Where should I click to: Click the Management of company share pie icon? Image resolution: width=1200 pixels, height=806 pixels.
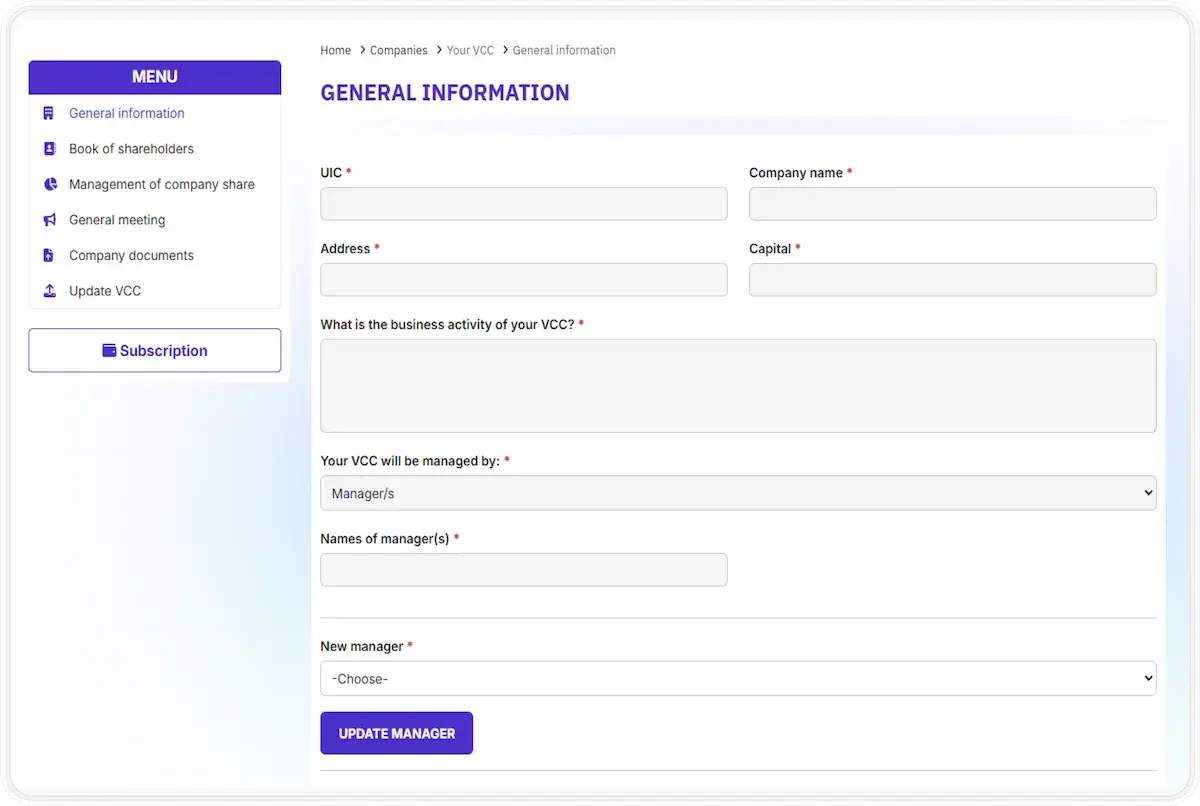[48, 184]
